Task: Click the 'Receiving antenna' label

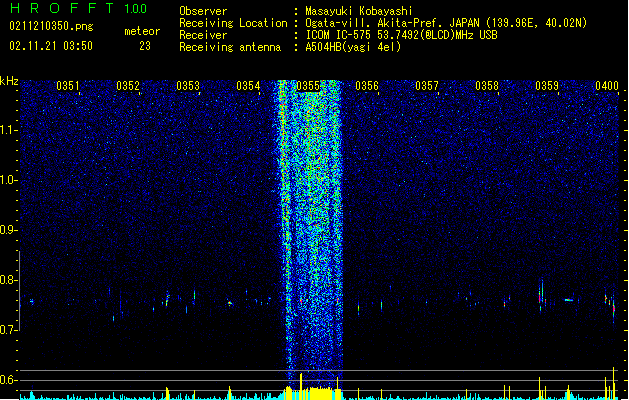Action: click(x=230, y=47)
